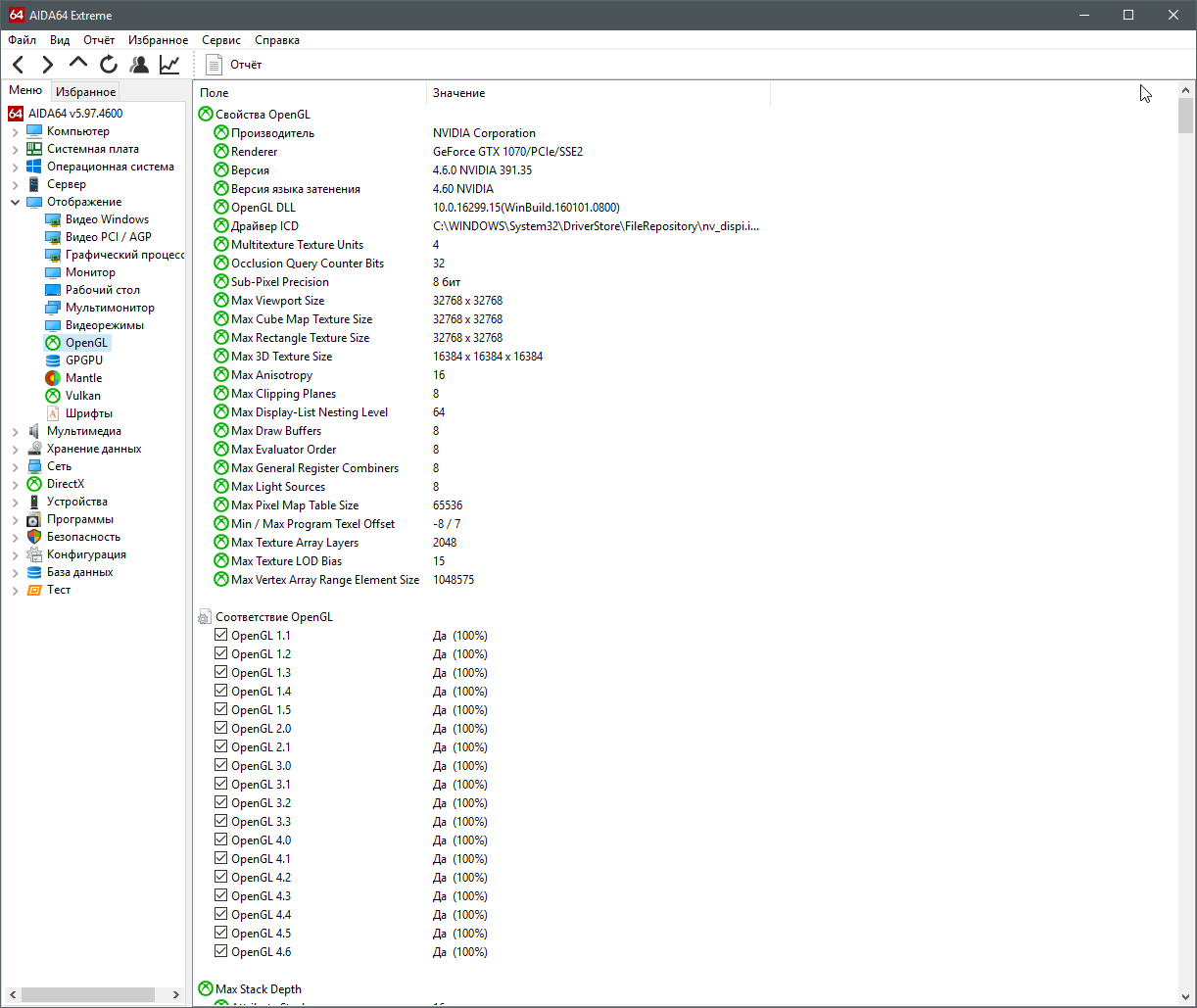Click the vertical scrollbar thumb
The image size is (1197, 1008).
coord(1186,117)
